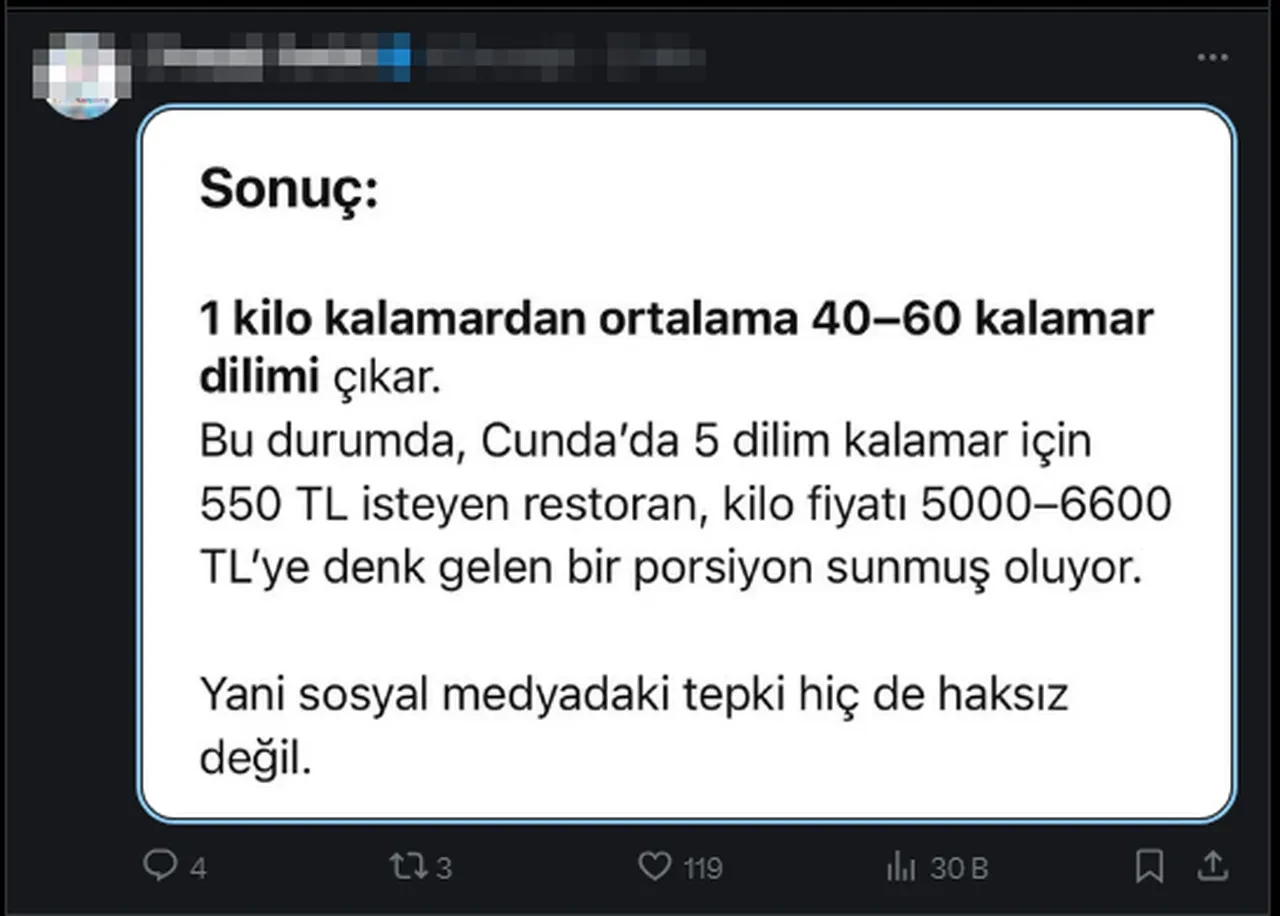Open view analytics bar chart icon

[x=901, y=866]
